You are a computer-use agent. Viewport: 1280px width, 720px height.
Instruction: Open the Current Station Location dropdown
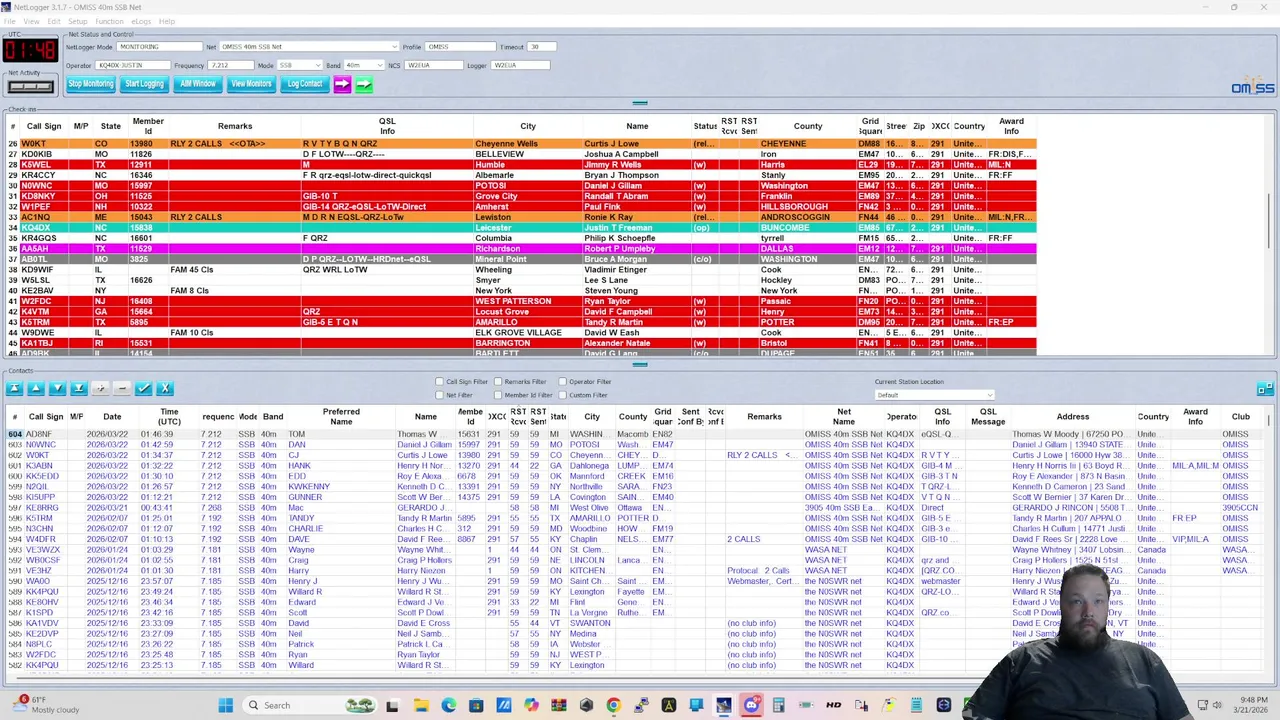click(x=934, y=395)
